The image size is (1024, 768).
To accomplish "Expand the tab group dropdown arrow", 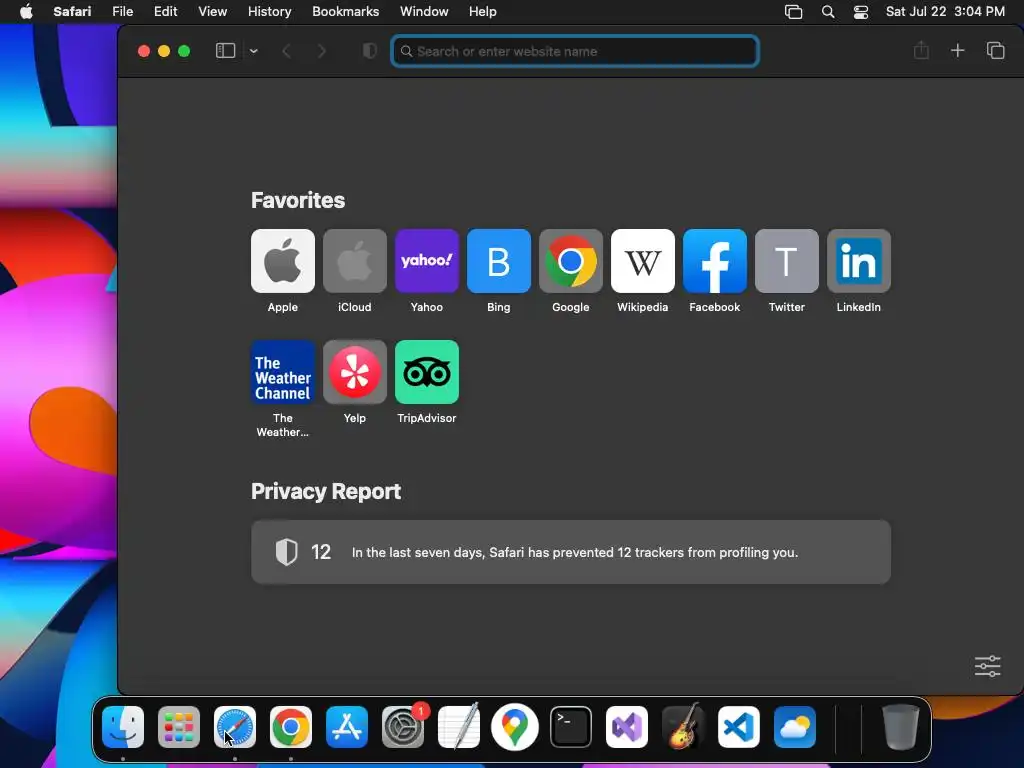I will pyautogui.click(x=253, y=51).
